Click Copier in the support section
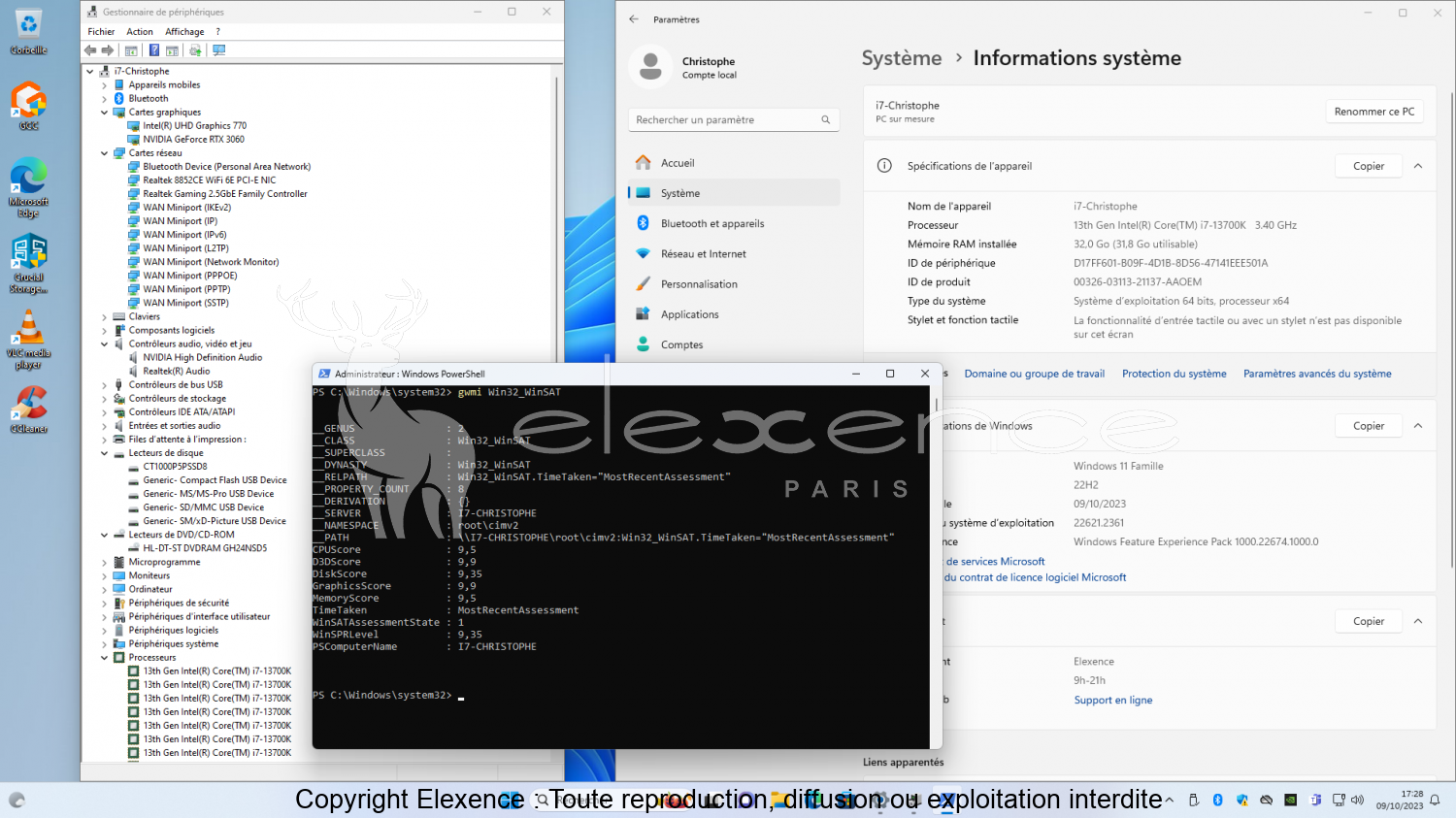 tap(1369, 621)
